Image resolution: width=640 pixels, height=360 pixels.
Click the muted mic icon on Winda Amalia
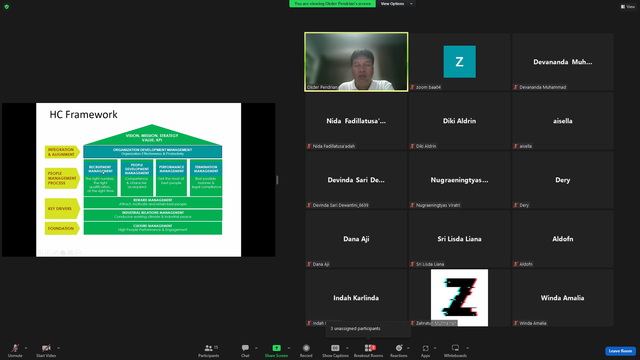point(516,323)
